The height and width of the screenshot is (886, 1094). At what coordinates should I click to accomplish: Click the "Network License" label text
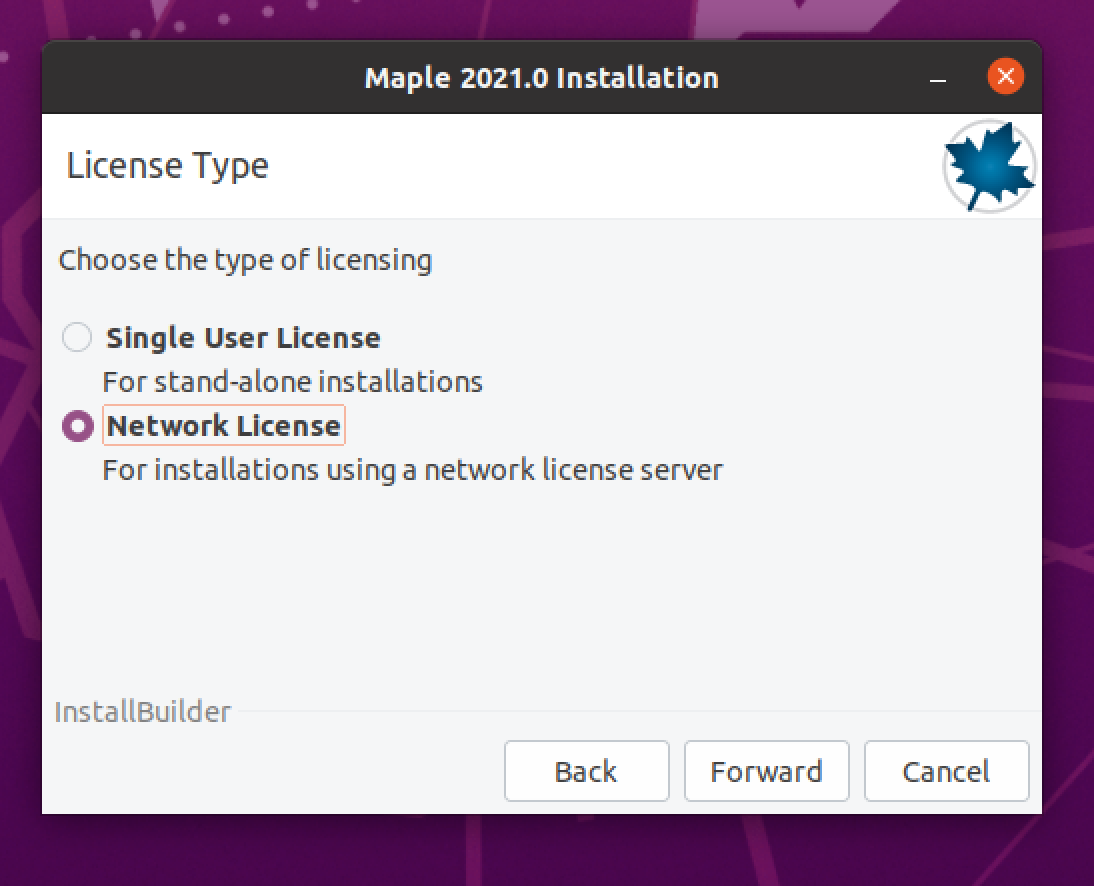point(224,426)
